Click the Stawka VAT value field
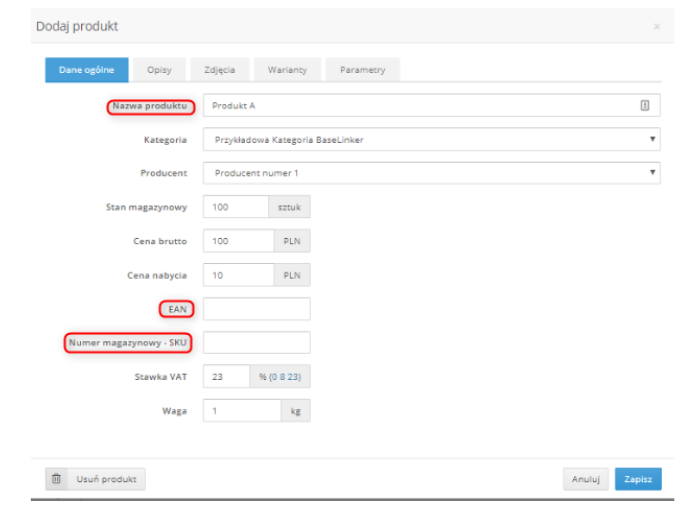 227,377
